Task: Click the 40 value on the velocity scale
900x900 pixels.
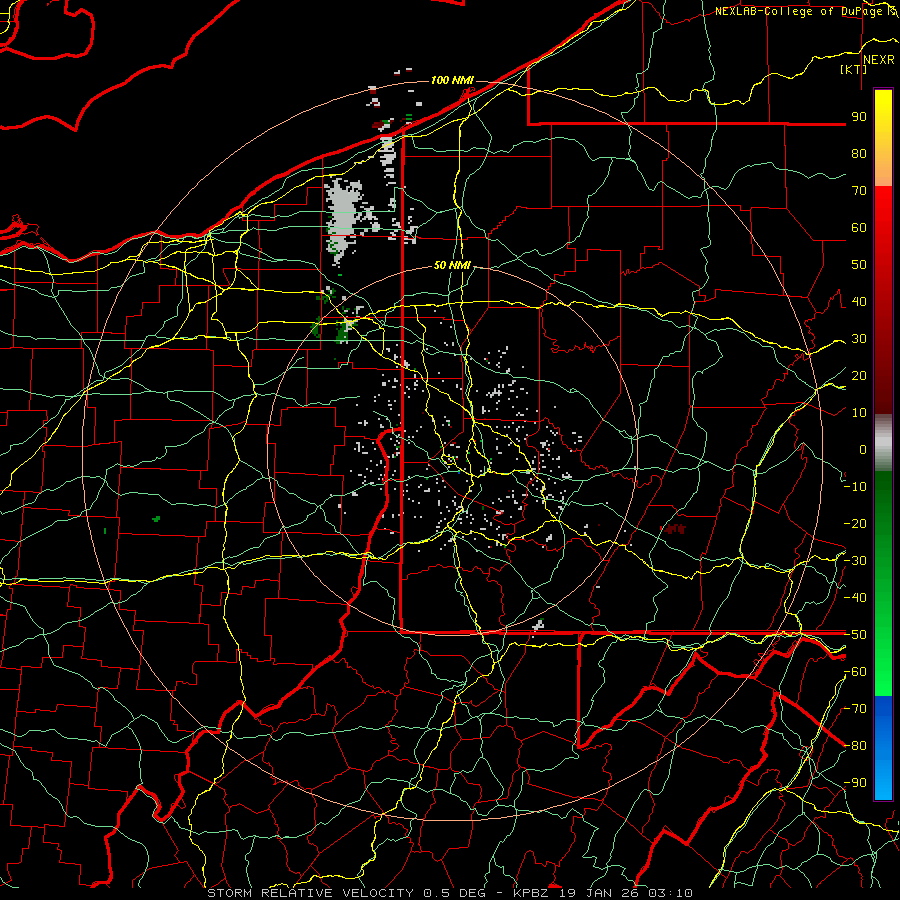Action: tap(859, 302)
